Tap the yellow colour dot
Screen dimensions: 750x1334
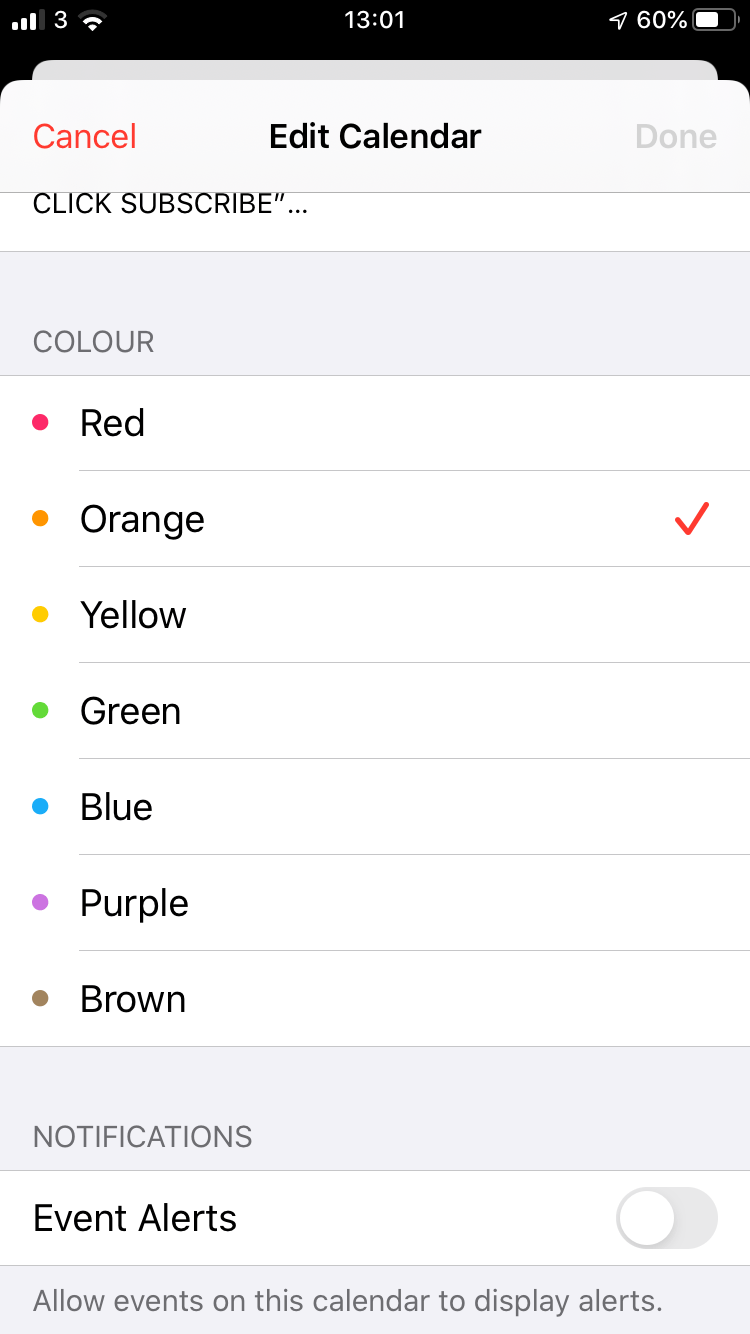click(x=40, y=615)
